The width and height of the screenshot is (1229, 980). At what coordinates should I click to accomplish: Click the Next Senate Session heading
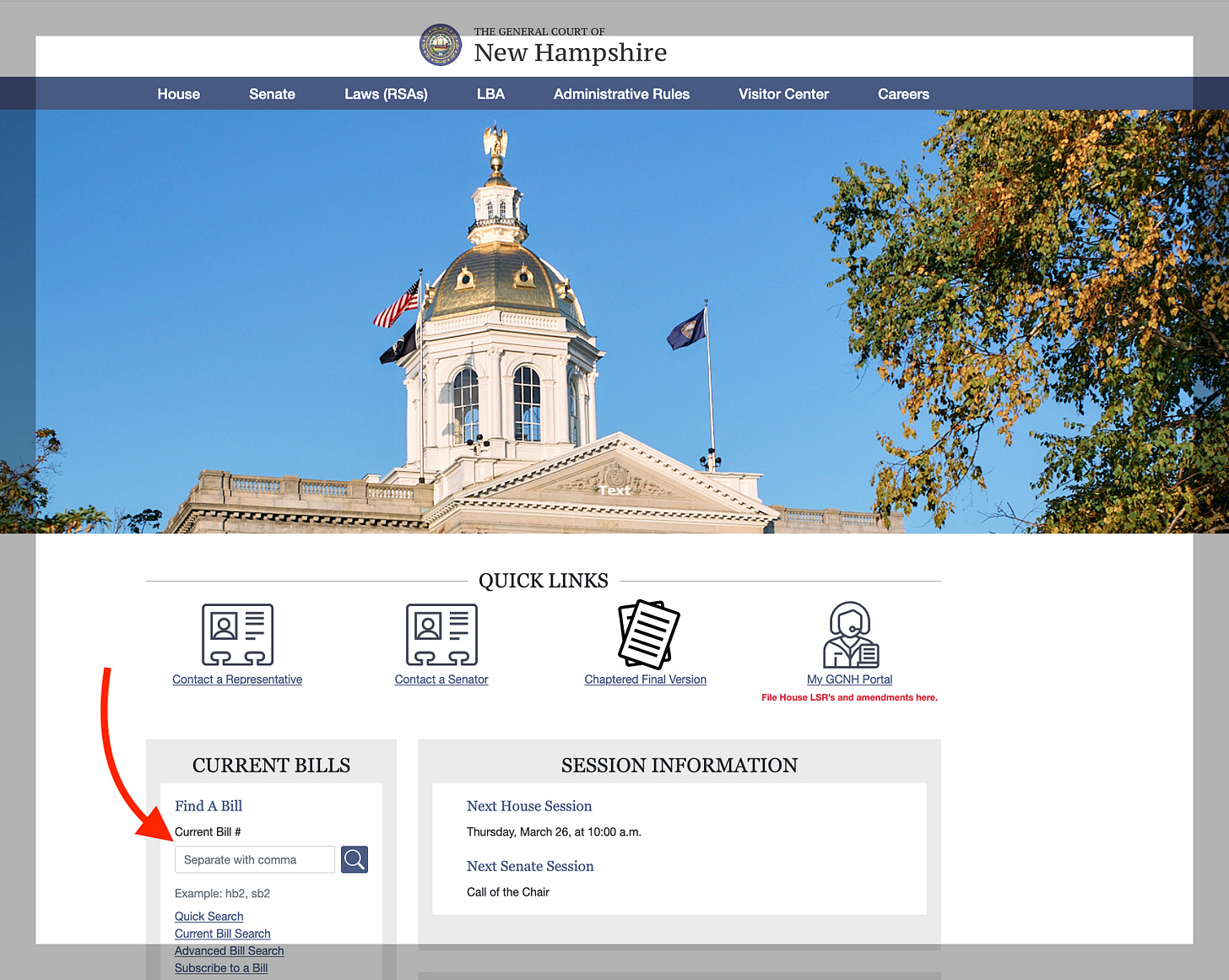tap(530, 866)
